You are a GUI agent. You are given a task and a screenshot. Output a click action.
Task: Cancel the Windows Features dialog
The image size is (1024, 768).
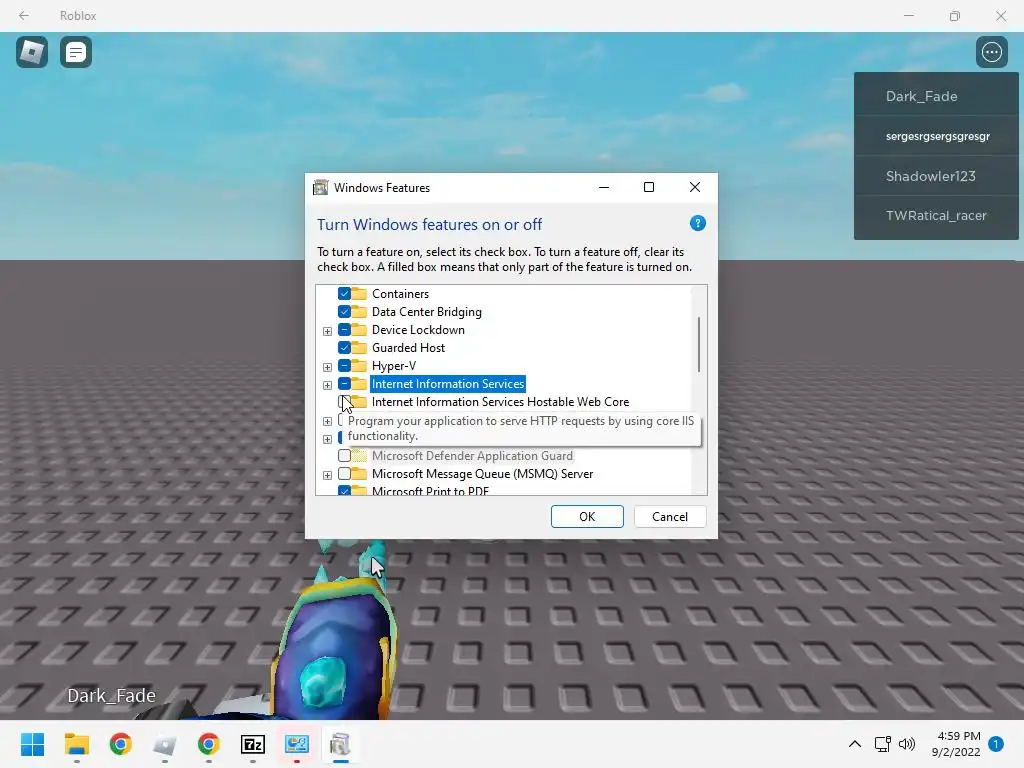click(x=670, y=517)
